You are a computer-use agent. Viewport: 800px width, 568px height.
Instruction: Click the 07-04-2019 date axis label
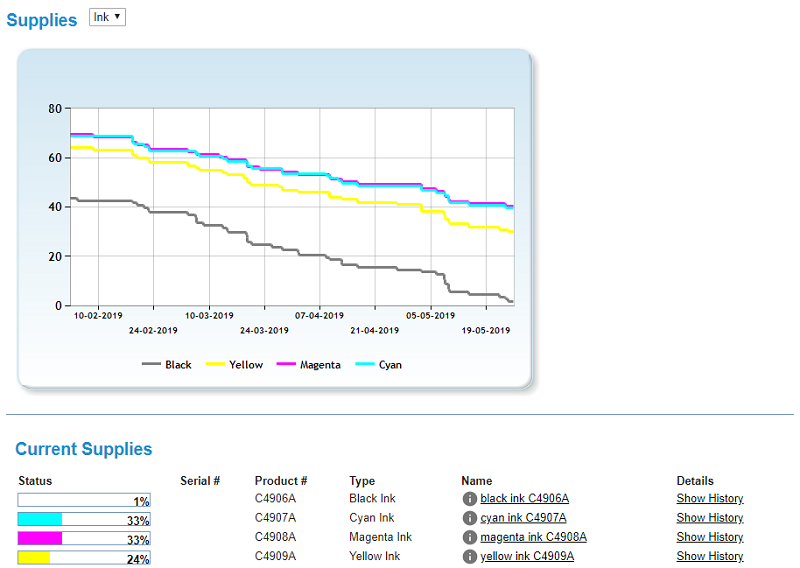[x=319, y=316]
